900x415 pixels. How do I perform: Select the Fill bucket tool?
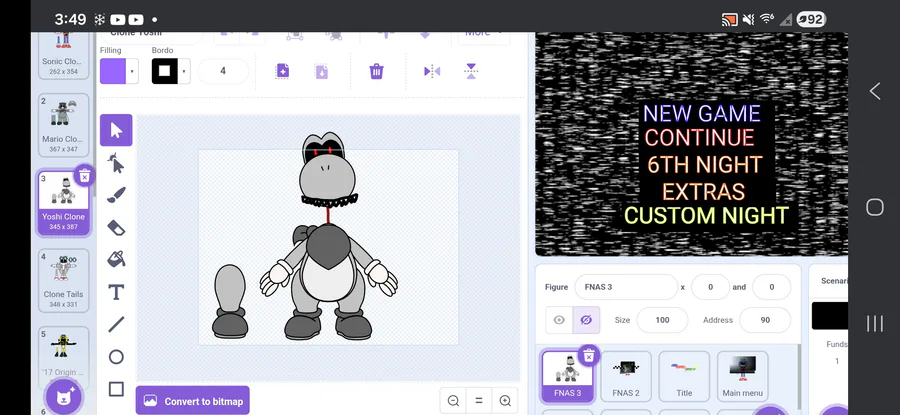tap(116, 259)
